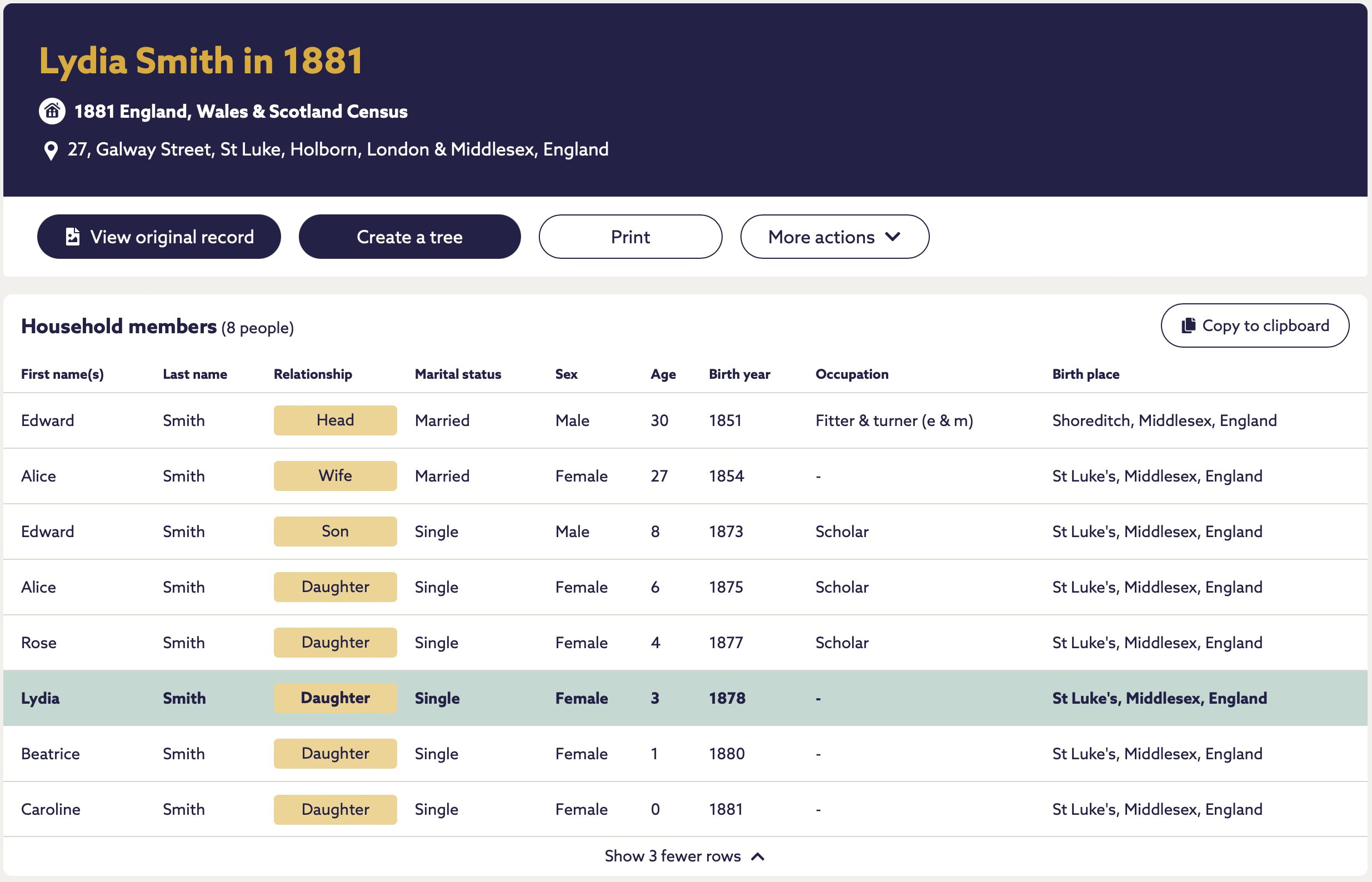1372x882 pixels.
Task: Click the Daughter badge in Beatrice's row
Action: [335, 754]
